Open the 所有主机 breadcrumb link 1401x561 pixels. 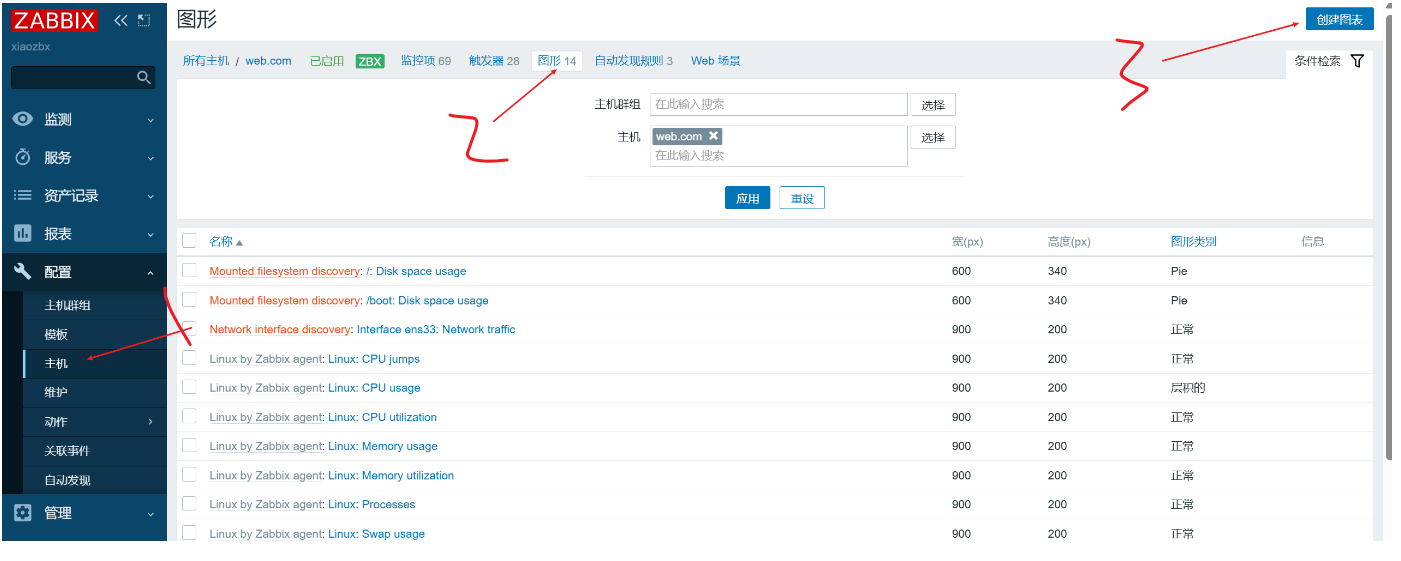tap(206, 61)
